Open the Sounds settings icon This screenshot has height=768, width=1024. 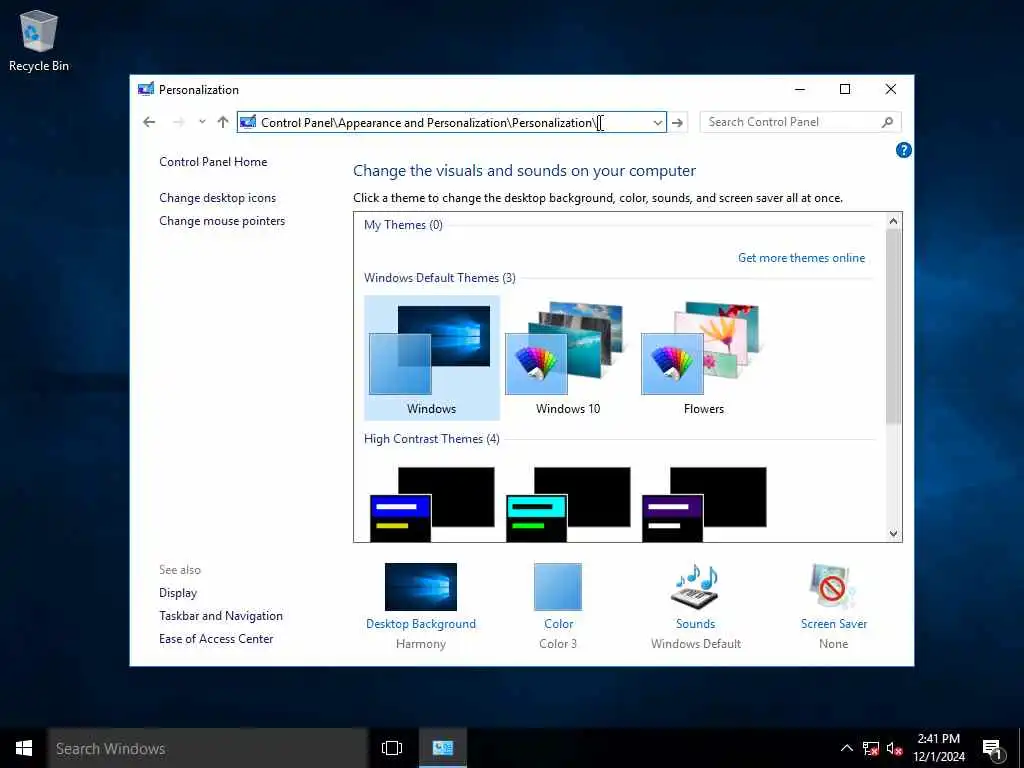pos(696,585)
